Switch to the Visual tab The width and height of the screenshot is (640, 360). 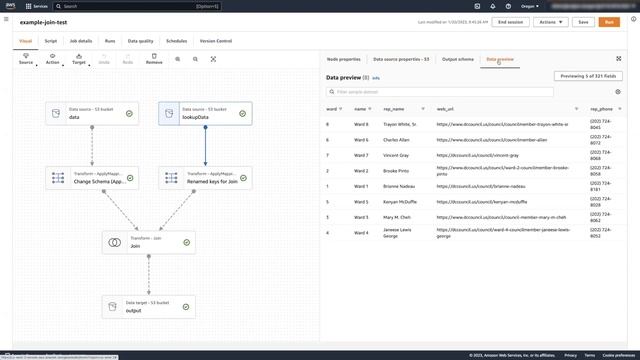(x=25, y=41)
